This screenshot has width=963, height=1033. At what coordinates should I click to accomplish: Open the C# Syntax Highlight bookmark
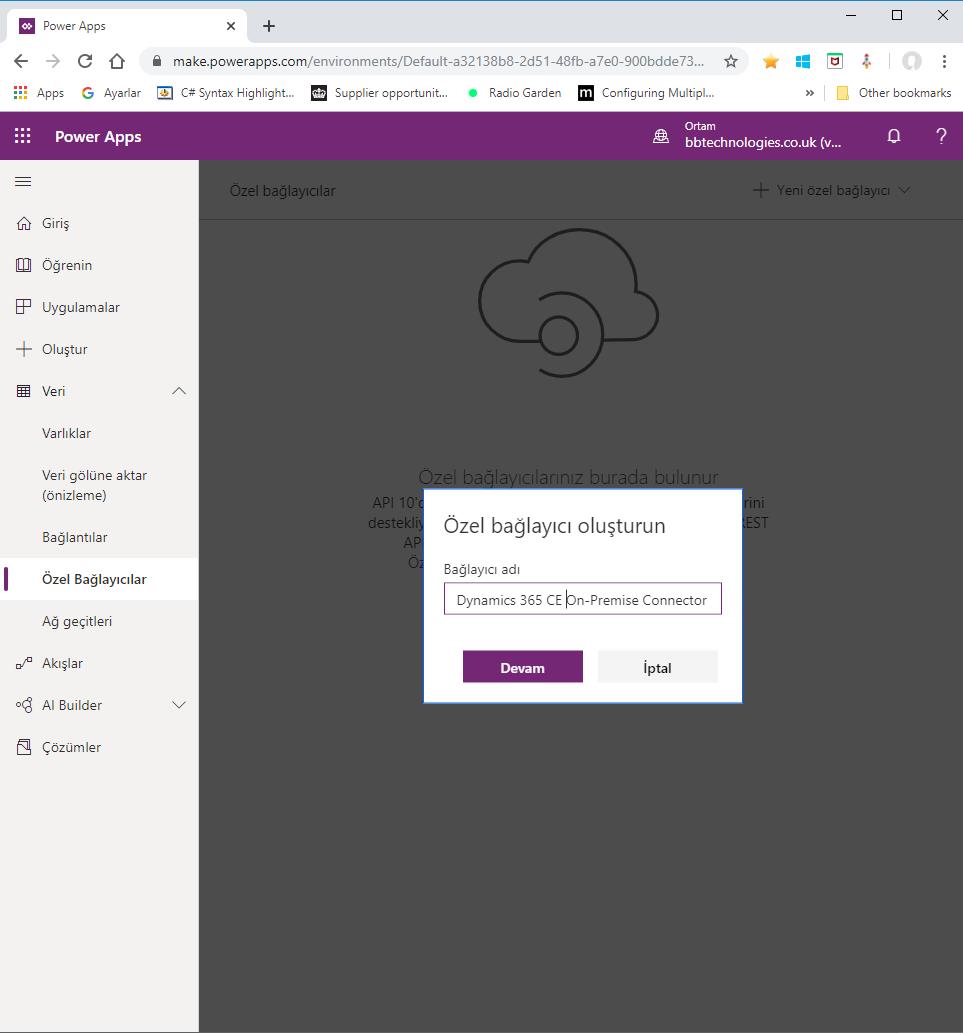click(226, 93)
